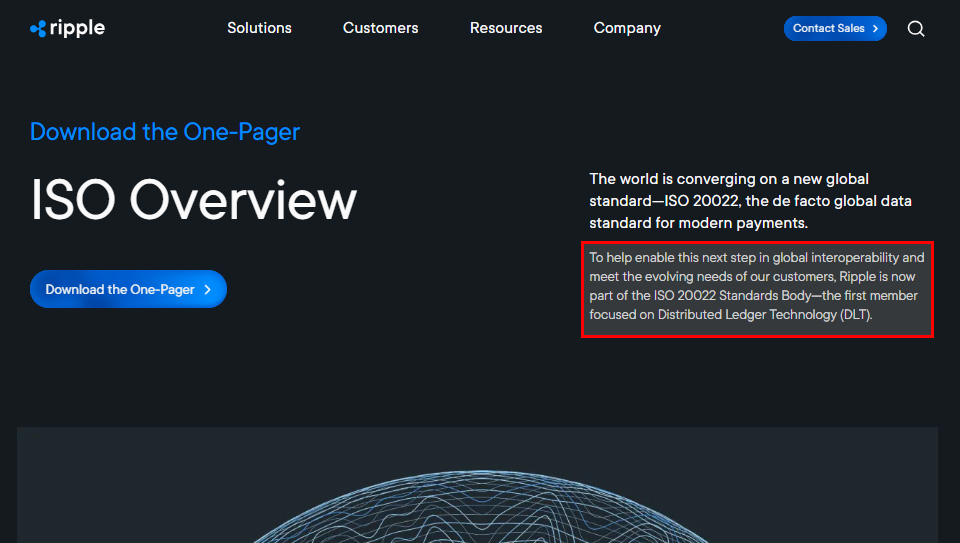
Task: Open the Solutions menu
Action: tap(260, 28)
